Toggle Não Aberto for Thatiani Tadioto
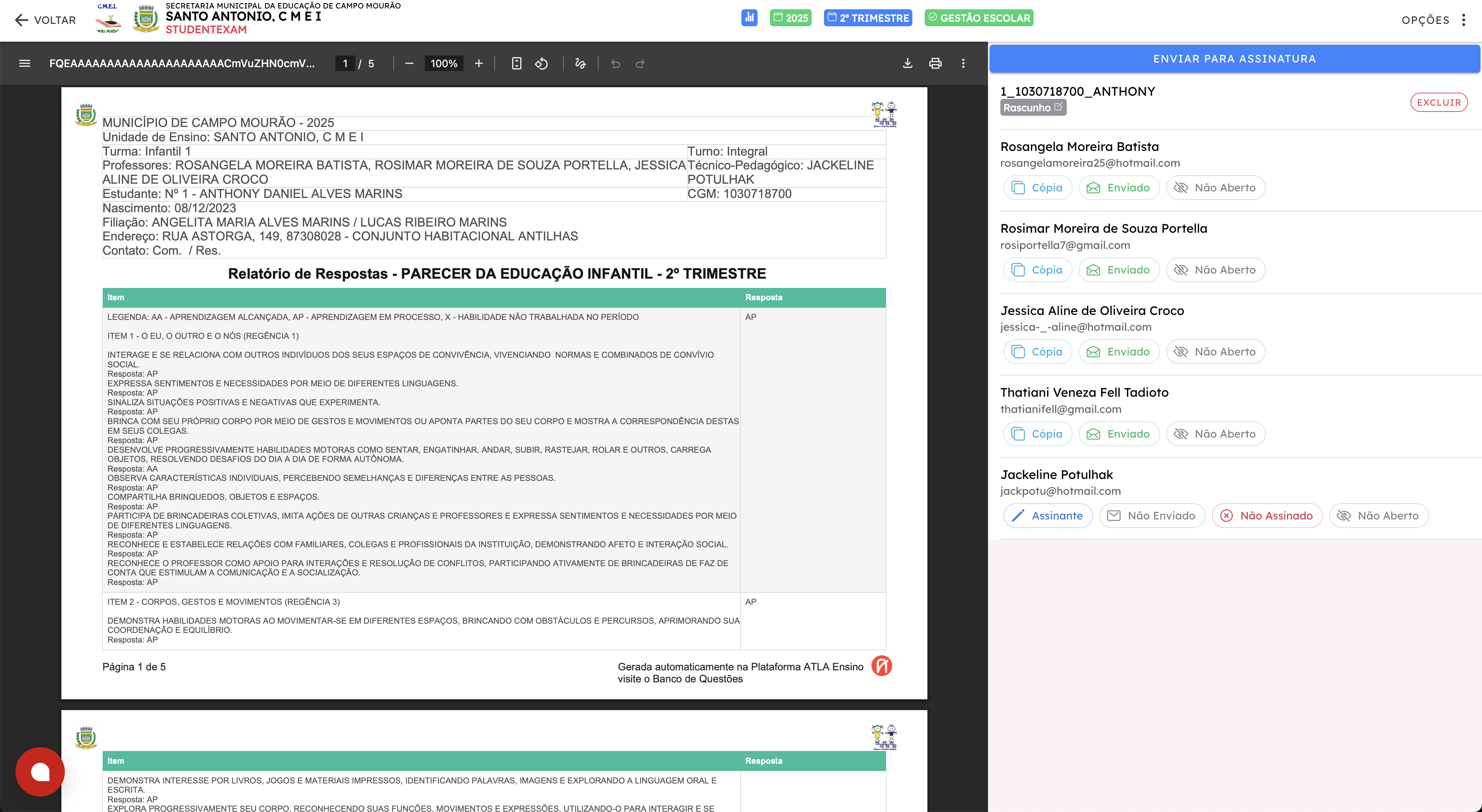 click(x=1216, y=434)
